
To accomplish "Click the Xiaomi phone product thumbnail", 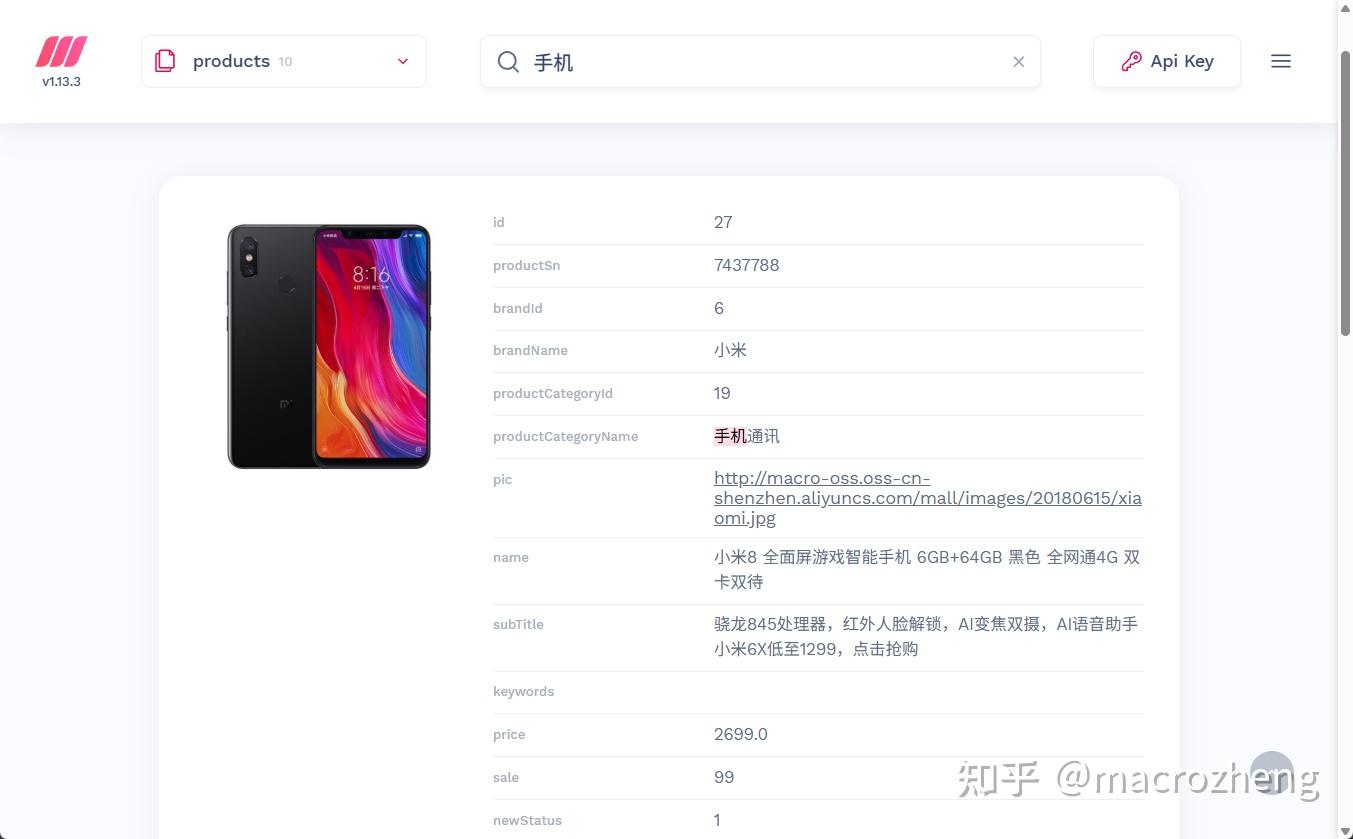I will point(329,345).
